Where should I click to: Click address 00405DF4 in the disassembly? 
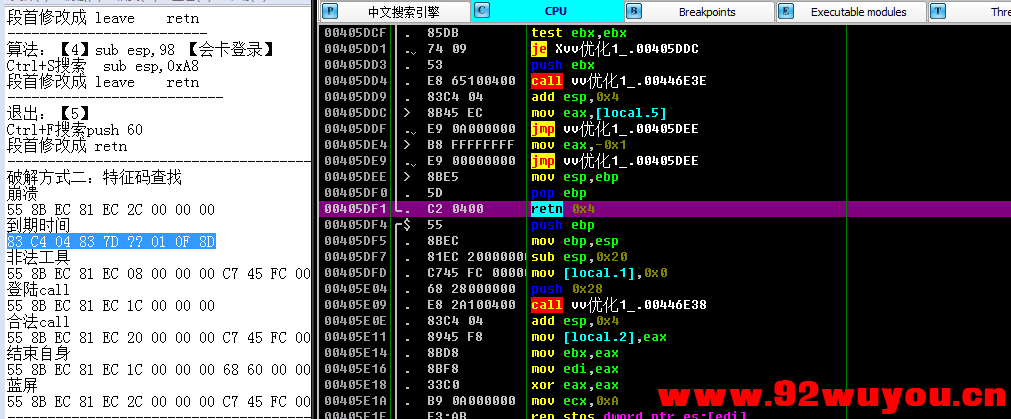coord(356,225)
